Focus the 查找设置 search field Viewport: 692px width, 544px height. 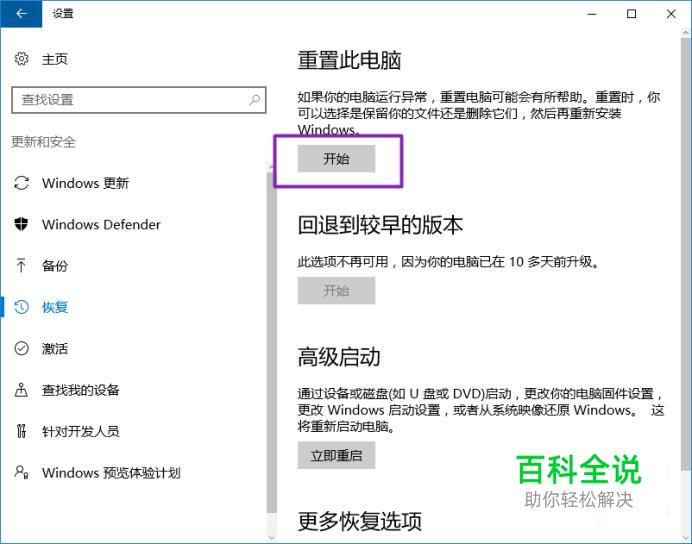point(139,100)
